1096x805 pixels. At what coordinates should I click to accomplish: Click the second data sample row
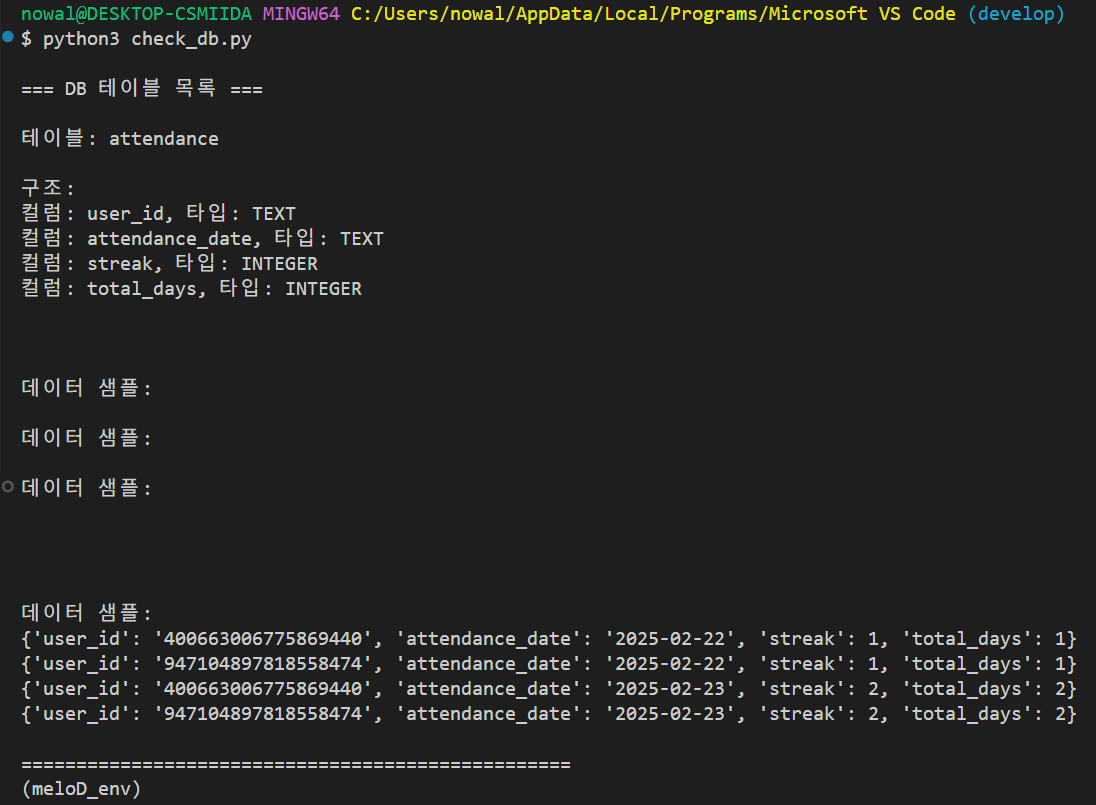click(548, 664)
